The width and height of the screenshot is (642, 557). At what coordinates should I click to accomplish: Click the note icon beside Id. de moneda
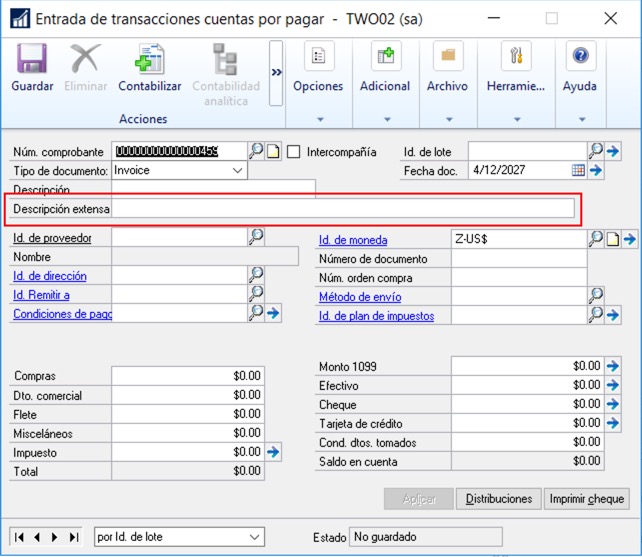(x=613, y=239)
